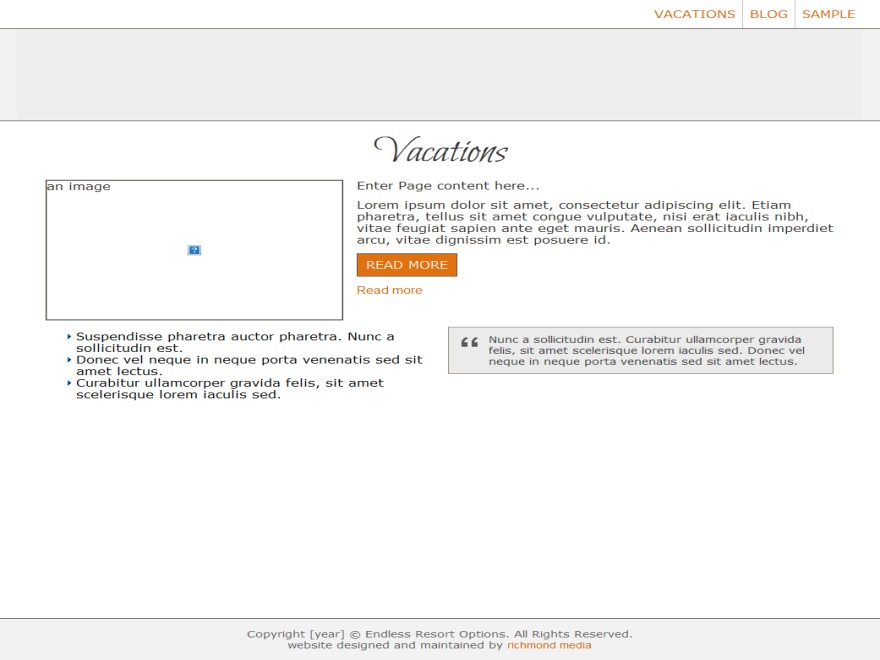
Task: Follow the 'Read more' text link
Action: click(x=389, y=290)
